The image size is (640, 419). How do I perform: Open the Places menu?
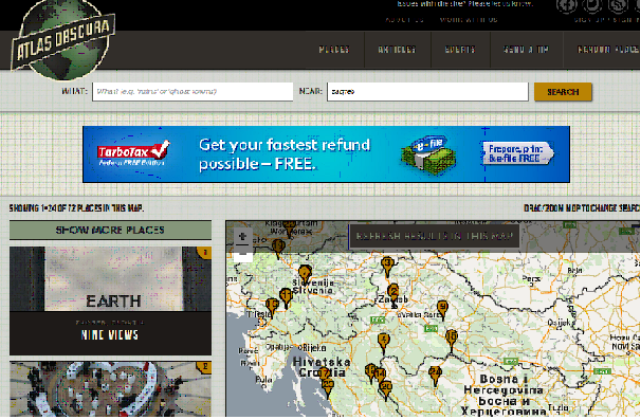pos(334,50)
